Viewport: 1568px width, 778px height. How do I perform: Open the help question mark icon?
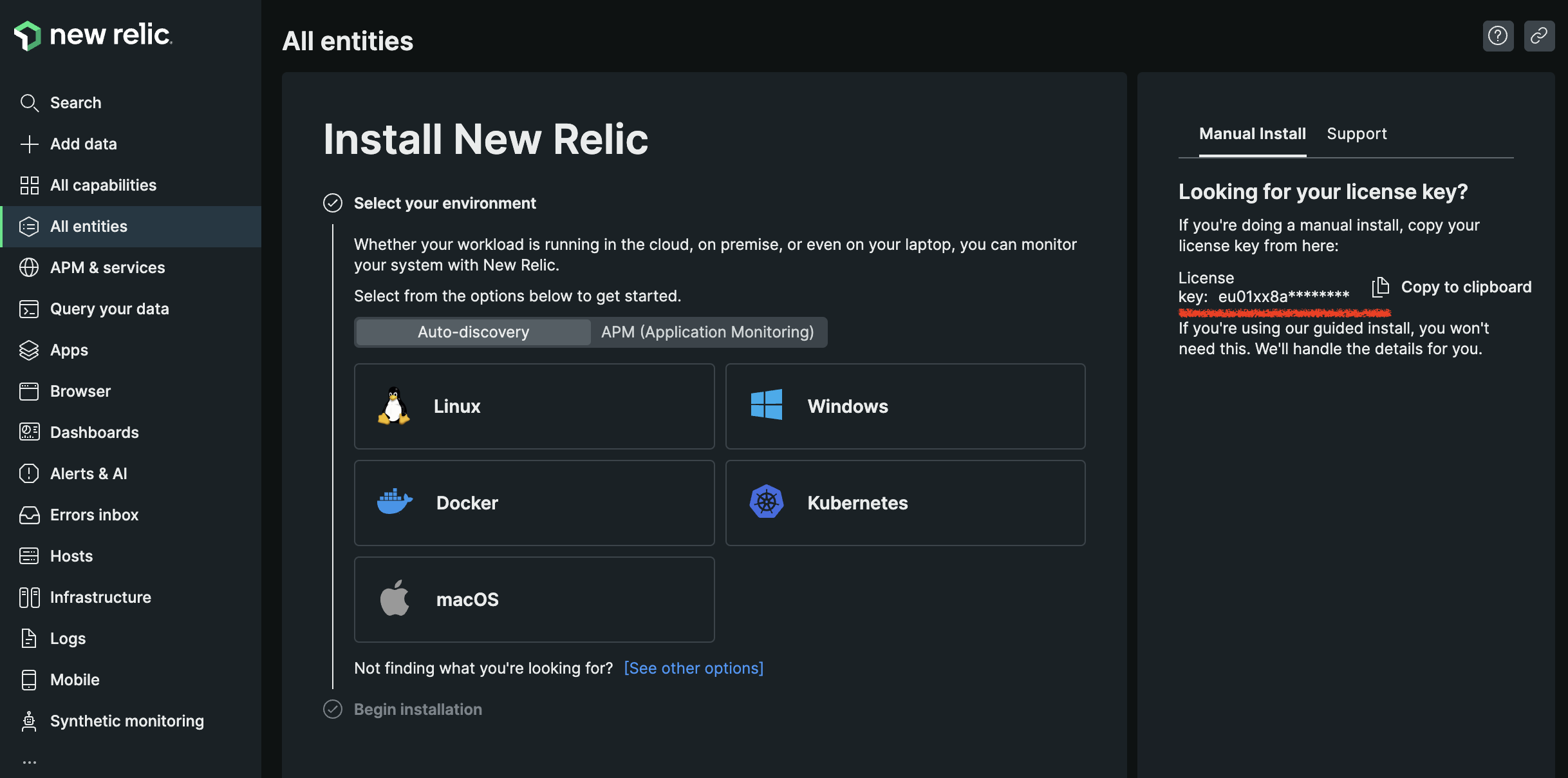click(1498, 35)
